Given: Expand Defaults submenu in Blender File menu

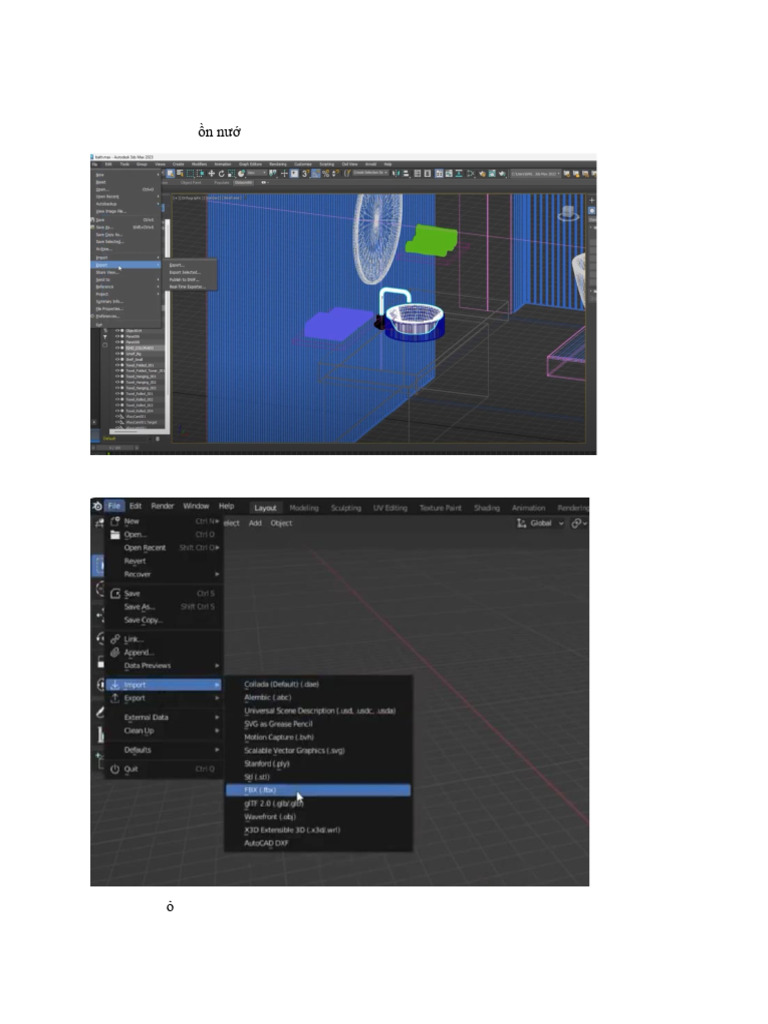Looking at the screenshot, I should pos(165,750).
